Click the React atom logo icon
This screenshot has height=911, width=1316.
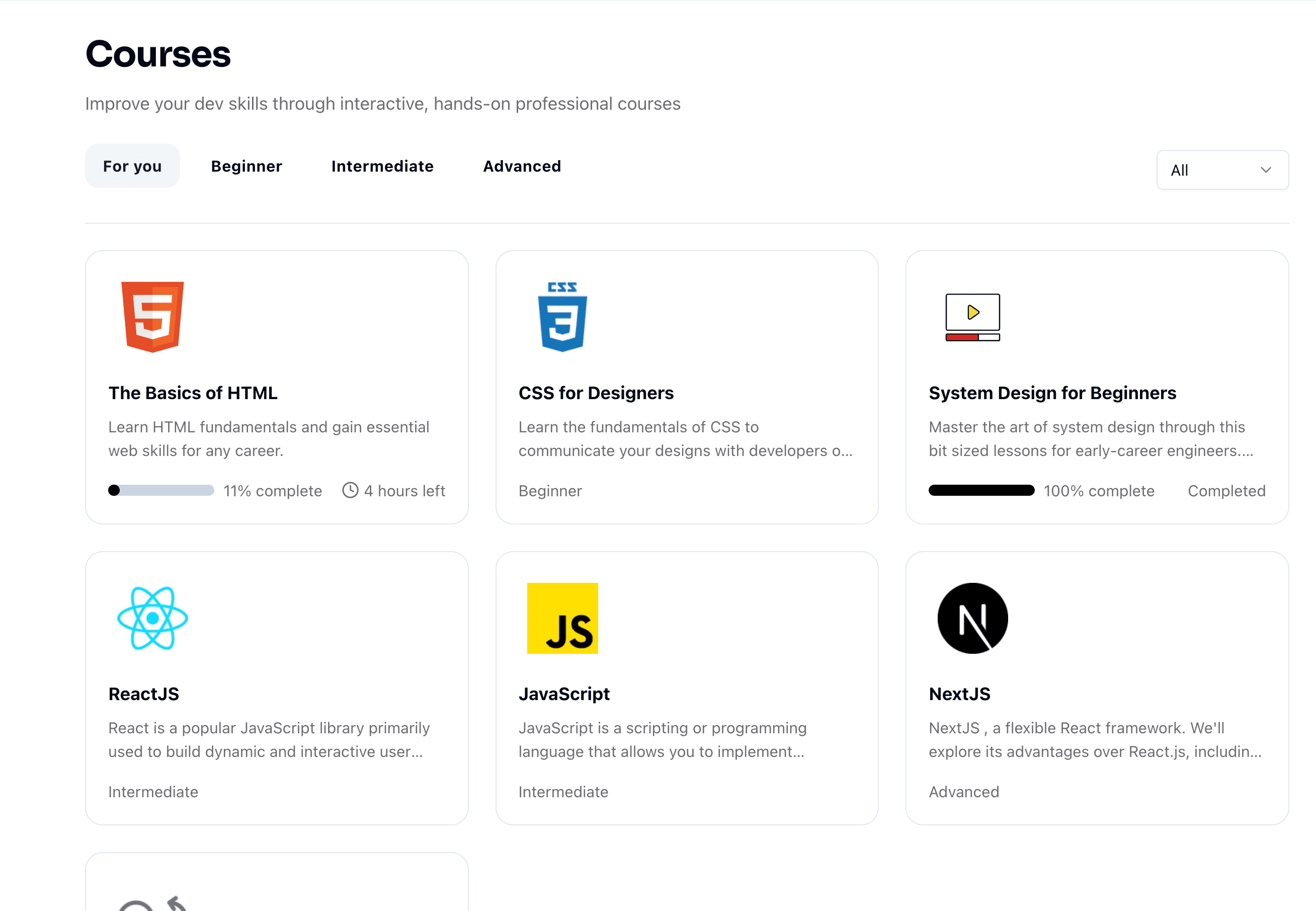[x=152, y=618]
